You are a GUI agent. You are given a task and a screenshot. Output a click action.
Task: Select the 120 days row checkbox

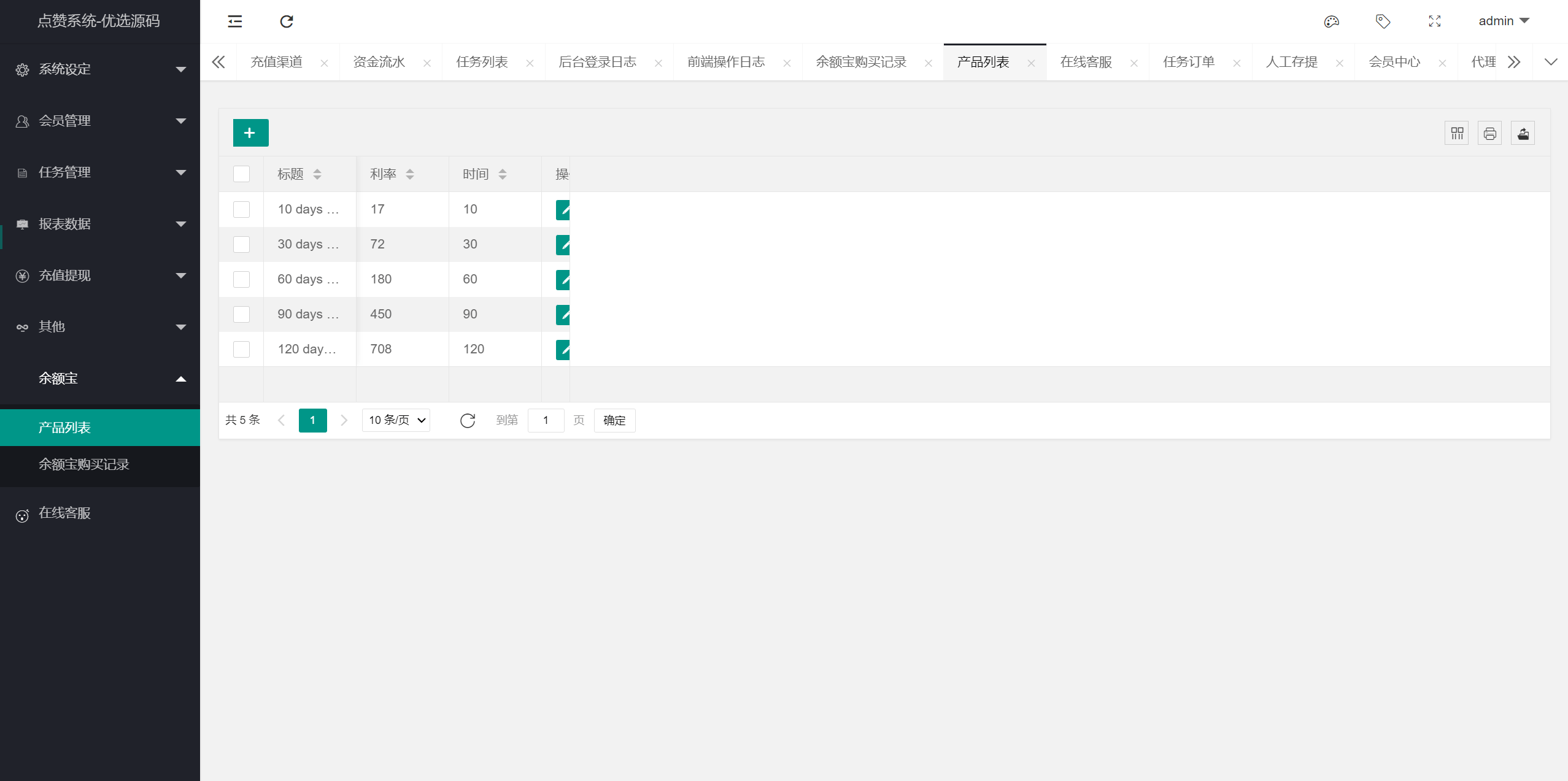pyautogui.click(x=241, y=349)
